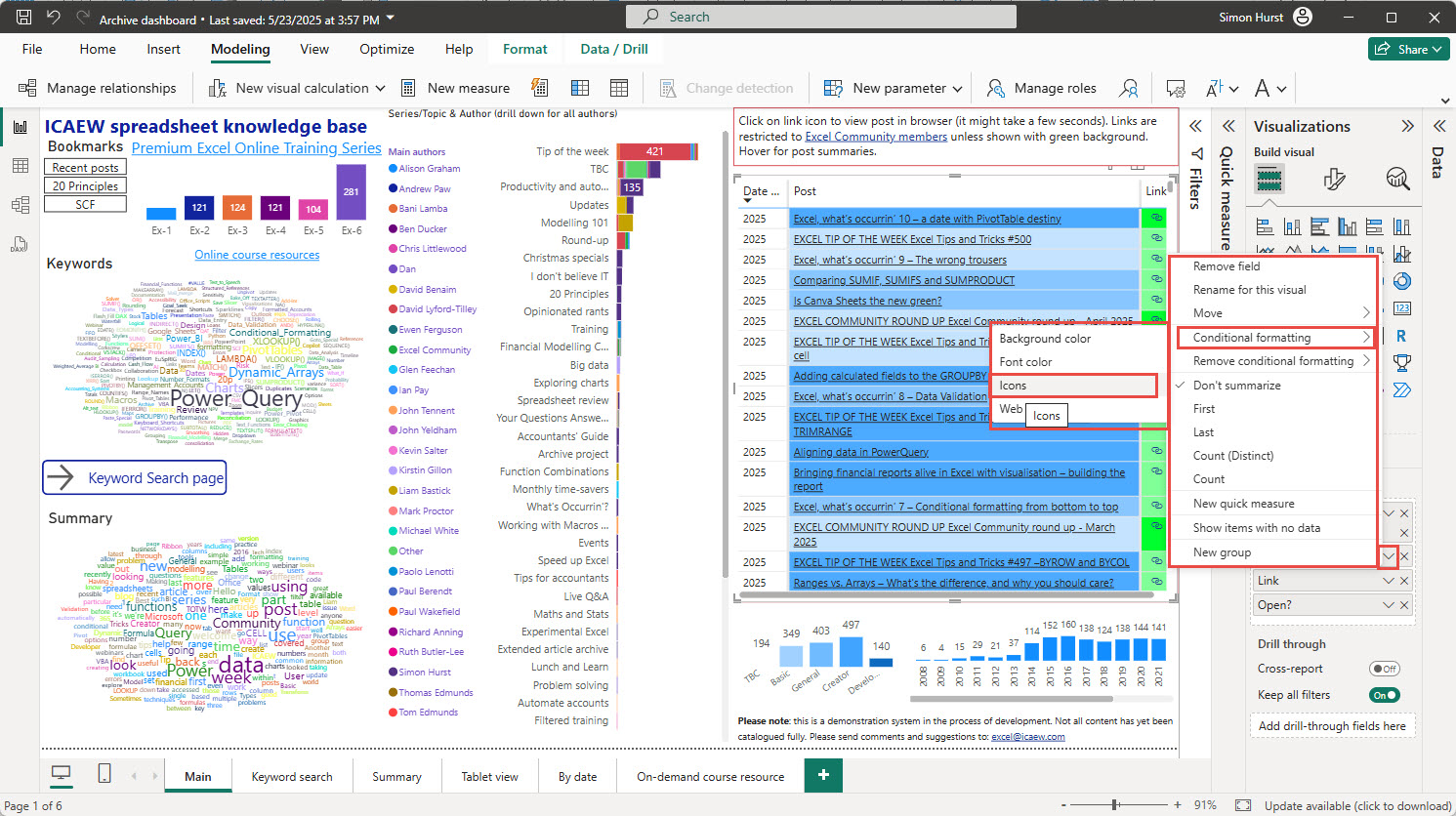Screen dimensions: 1456x816
Task: Open New parameter dropdown arrow
Action: (x=957, y=88)
